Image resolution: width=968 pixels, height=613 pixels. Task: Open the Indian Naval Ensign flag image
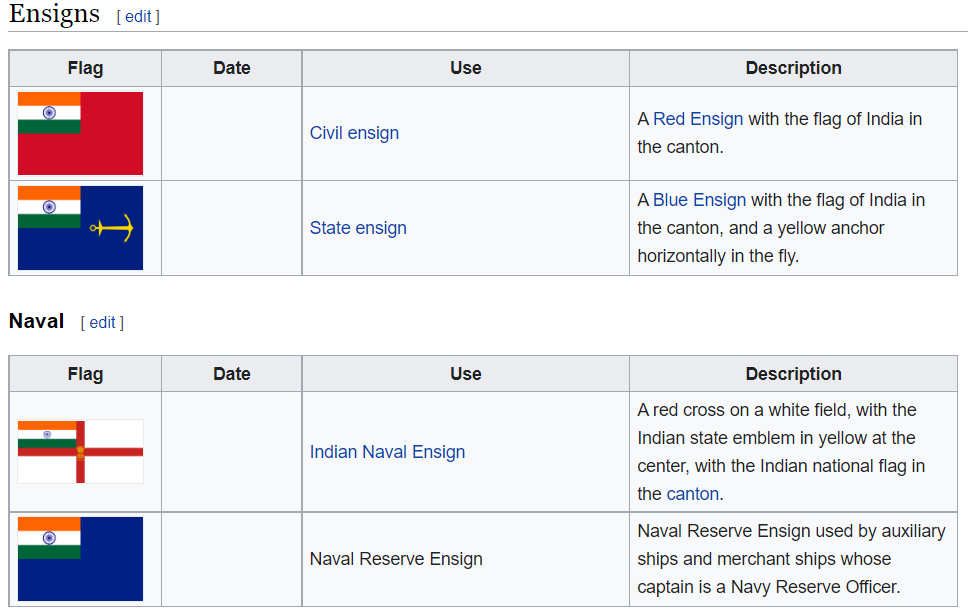click(80, 451)
